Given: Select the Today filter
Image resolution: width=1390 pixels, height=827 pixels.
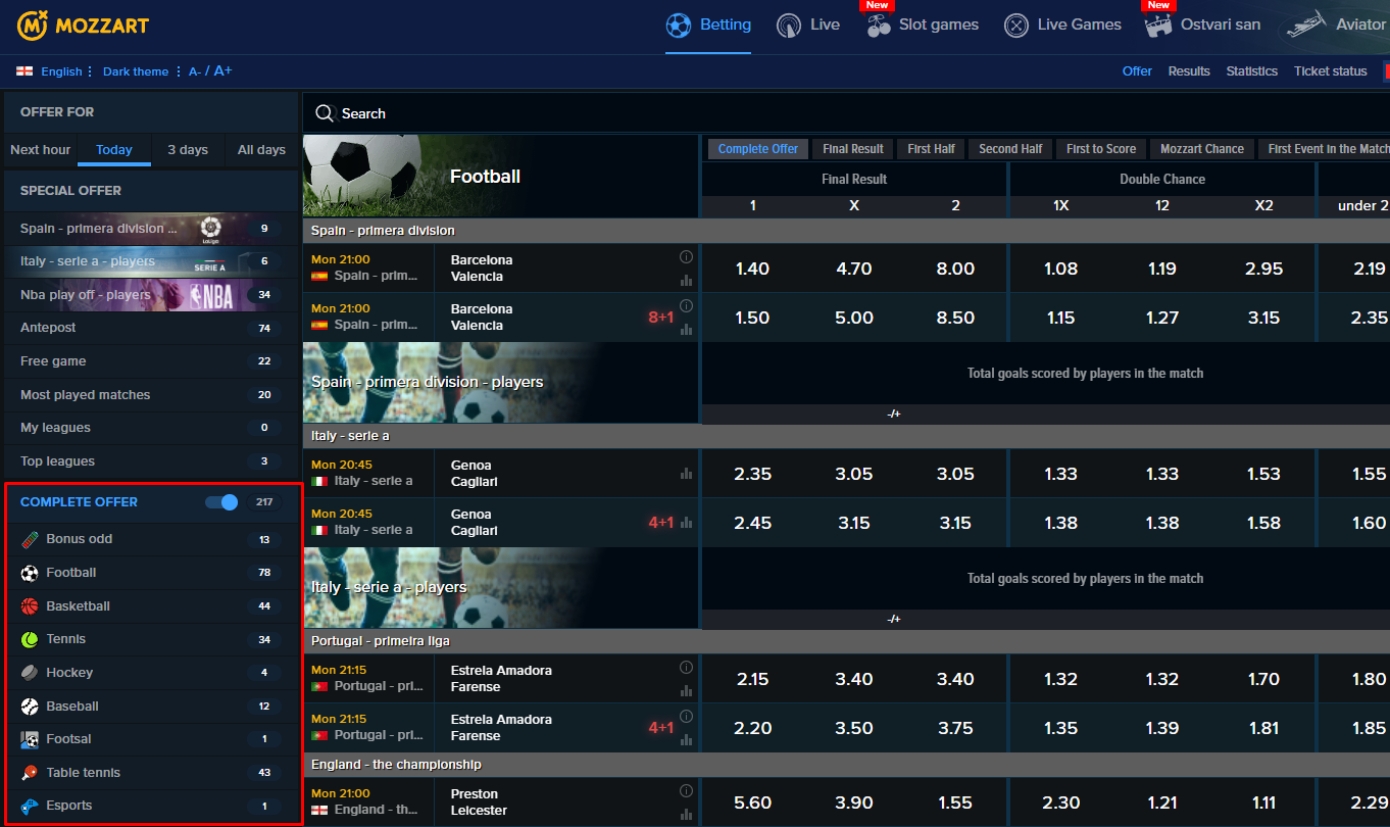Looking at the screenshot, I should tap(114, 150).
